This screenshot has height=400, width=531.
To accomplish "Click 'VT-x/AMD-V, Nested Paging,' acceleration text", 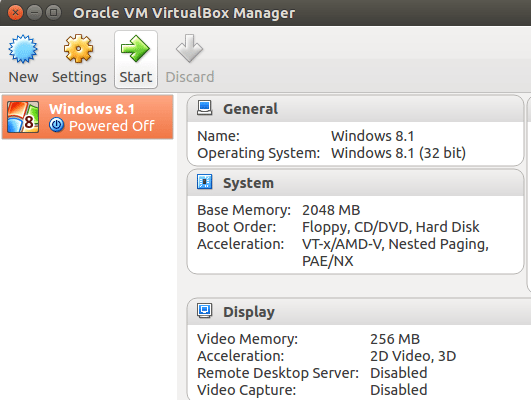I will point(395,244).
